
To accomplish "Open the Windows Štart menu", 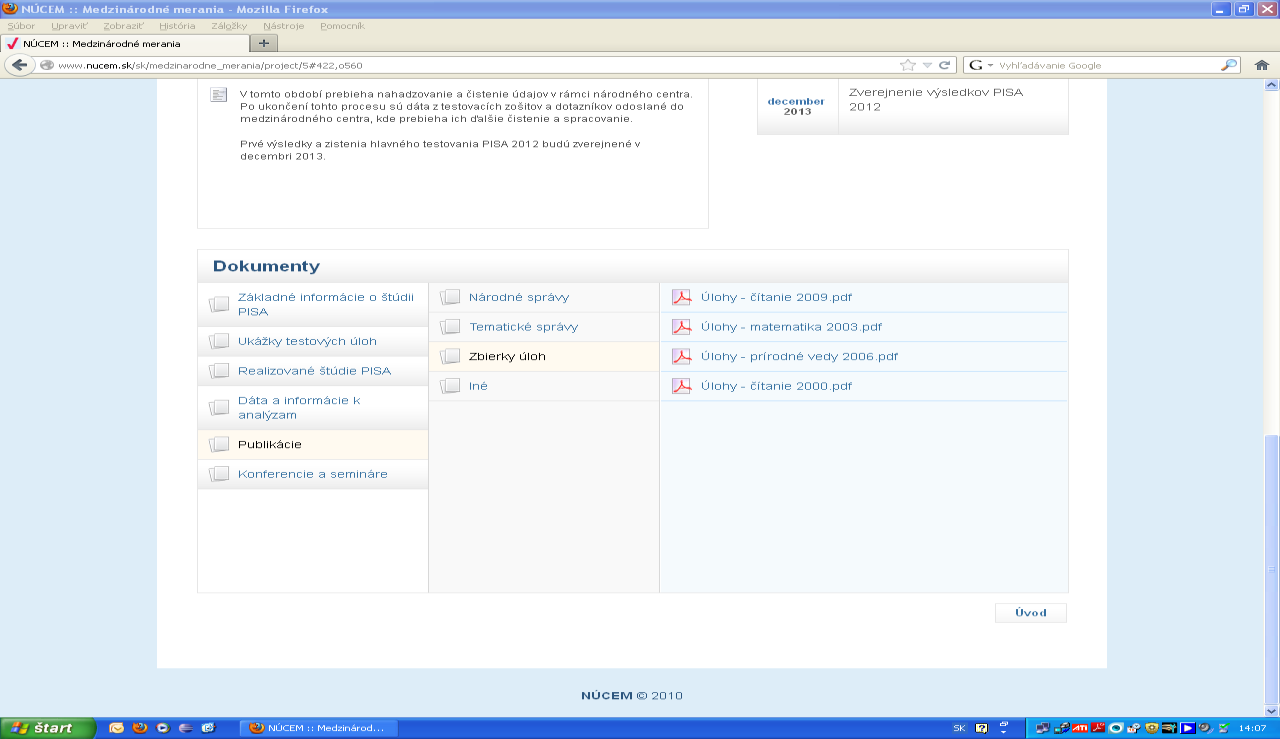I will coord(48,728).
